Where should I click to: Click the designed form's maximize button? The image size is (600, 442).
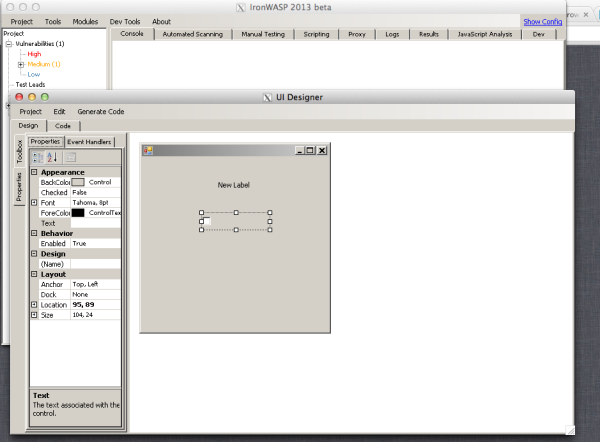click(x=310, y=150)
